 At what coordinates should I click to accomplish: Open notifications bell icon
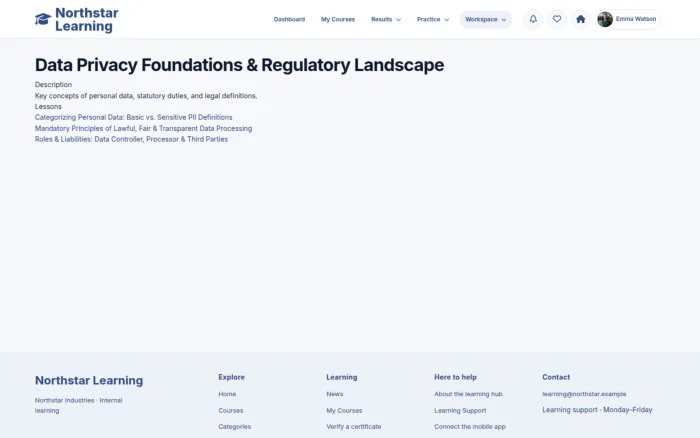pos(533,19)
